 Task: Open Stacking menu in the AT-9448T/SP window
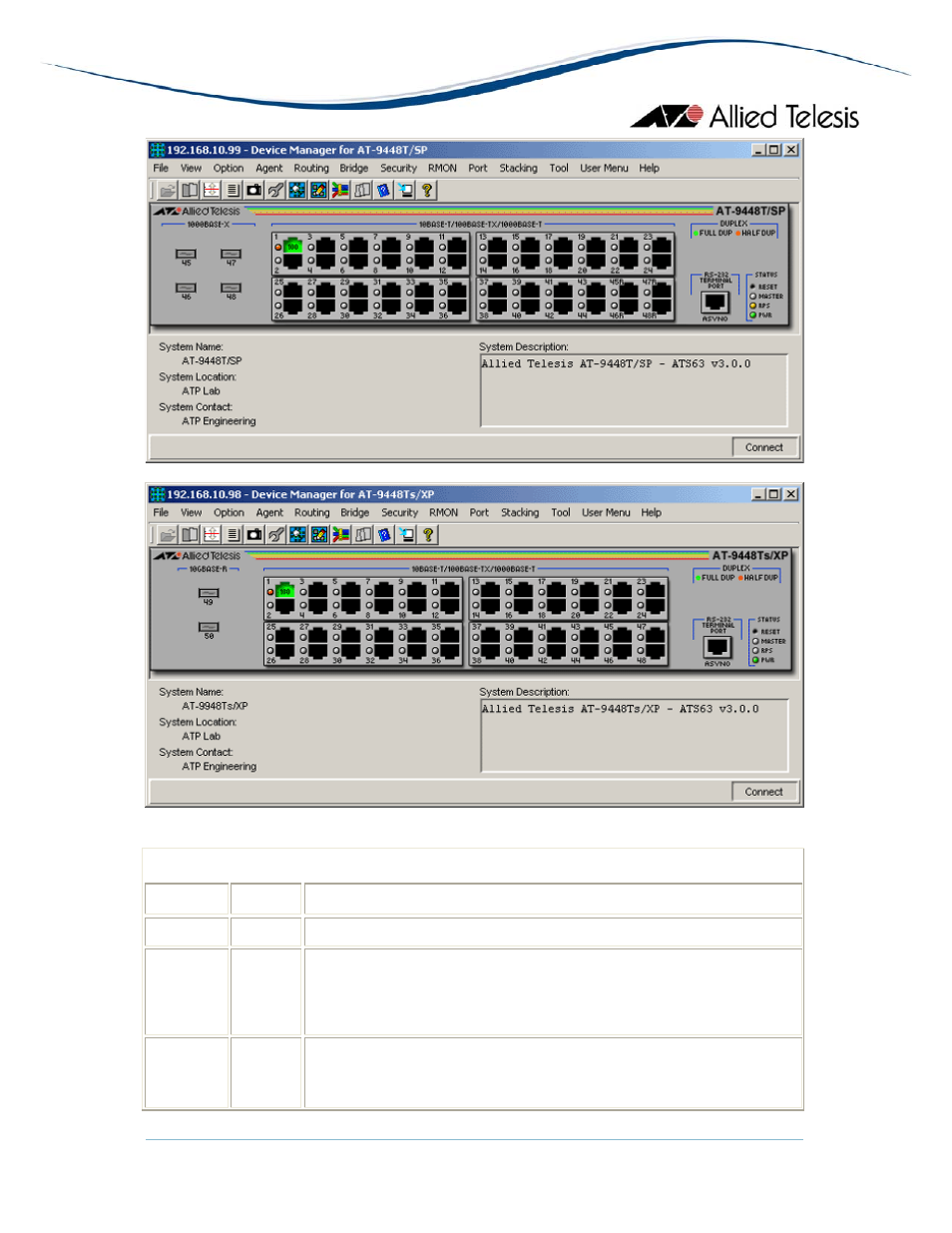tap(518, 168)
